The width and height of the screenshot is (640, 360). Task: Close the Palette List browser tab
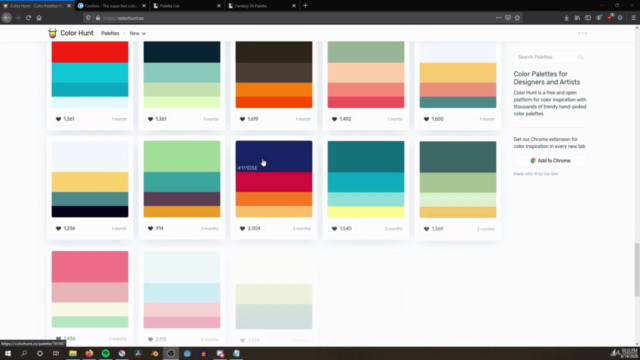pos(219,6)
